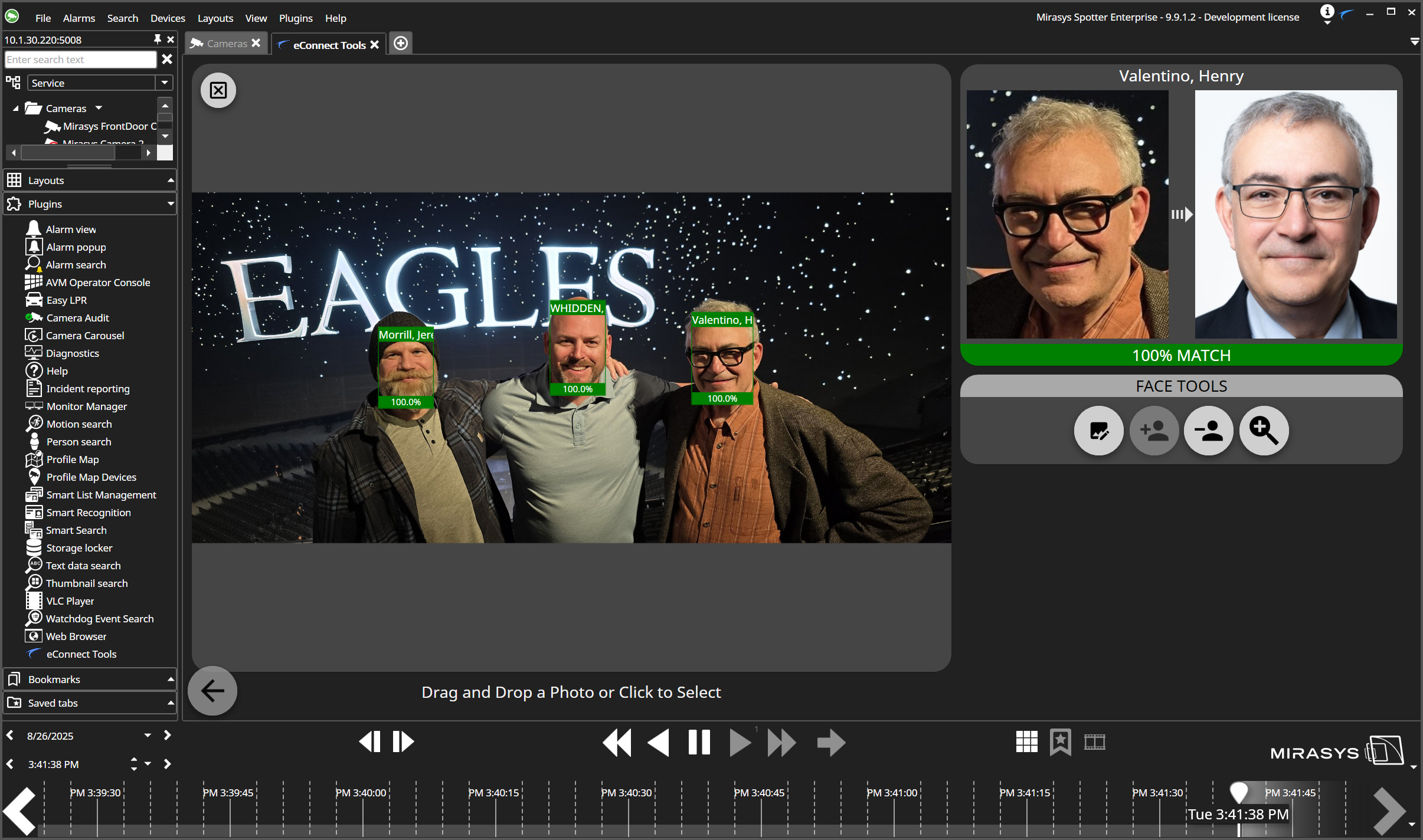
Task: Expand the Bookmarks panel section
Action: 171,680
